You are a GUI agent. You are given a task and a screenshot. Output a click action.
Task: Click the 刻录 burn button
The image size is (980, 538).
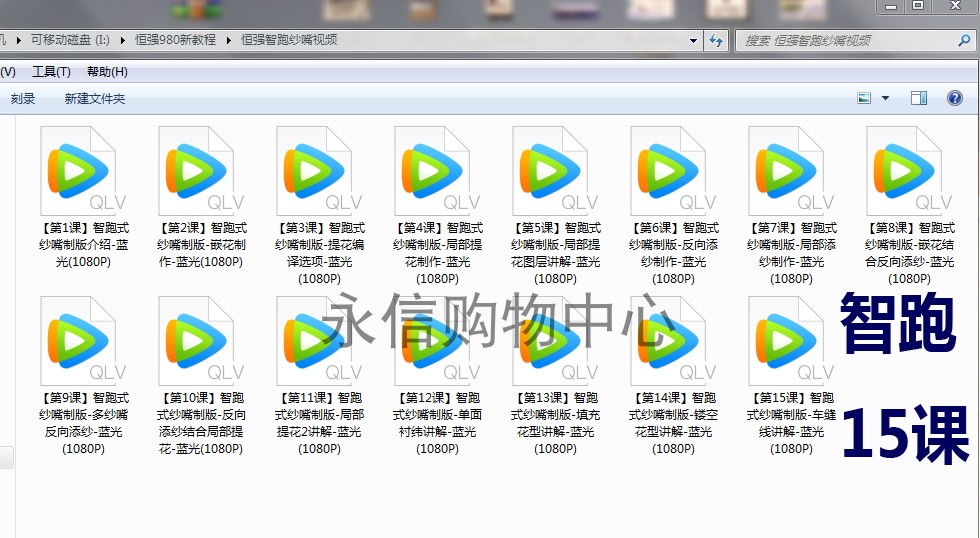(x=23, y=99)
